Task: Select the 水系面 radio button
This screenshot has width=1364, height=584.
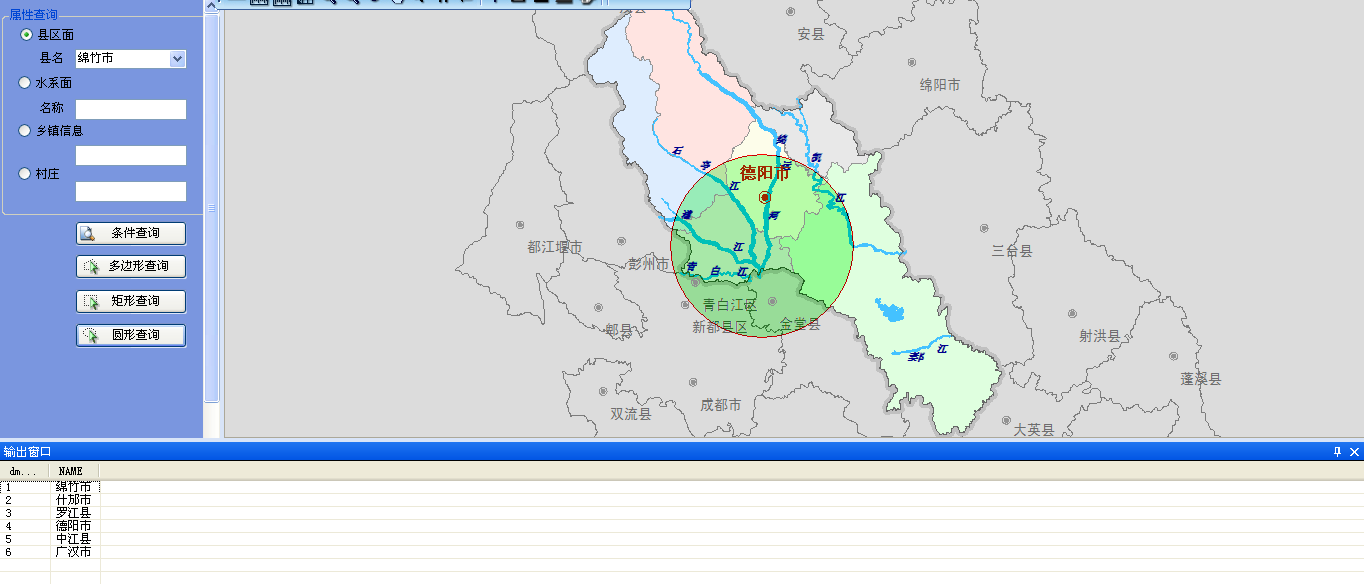Action: tap(23, 83)
